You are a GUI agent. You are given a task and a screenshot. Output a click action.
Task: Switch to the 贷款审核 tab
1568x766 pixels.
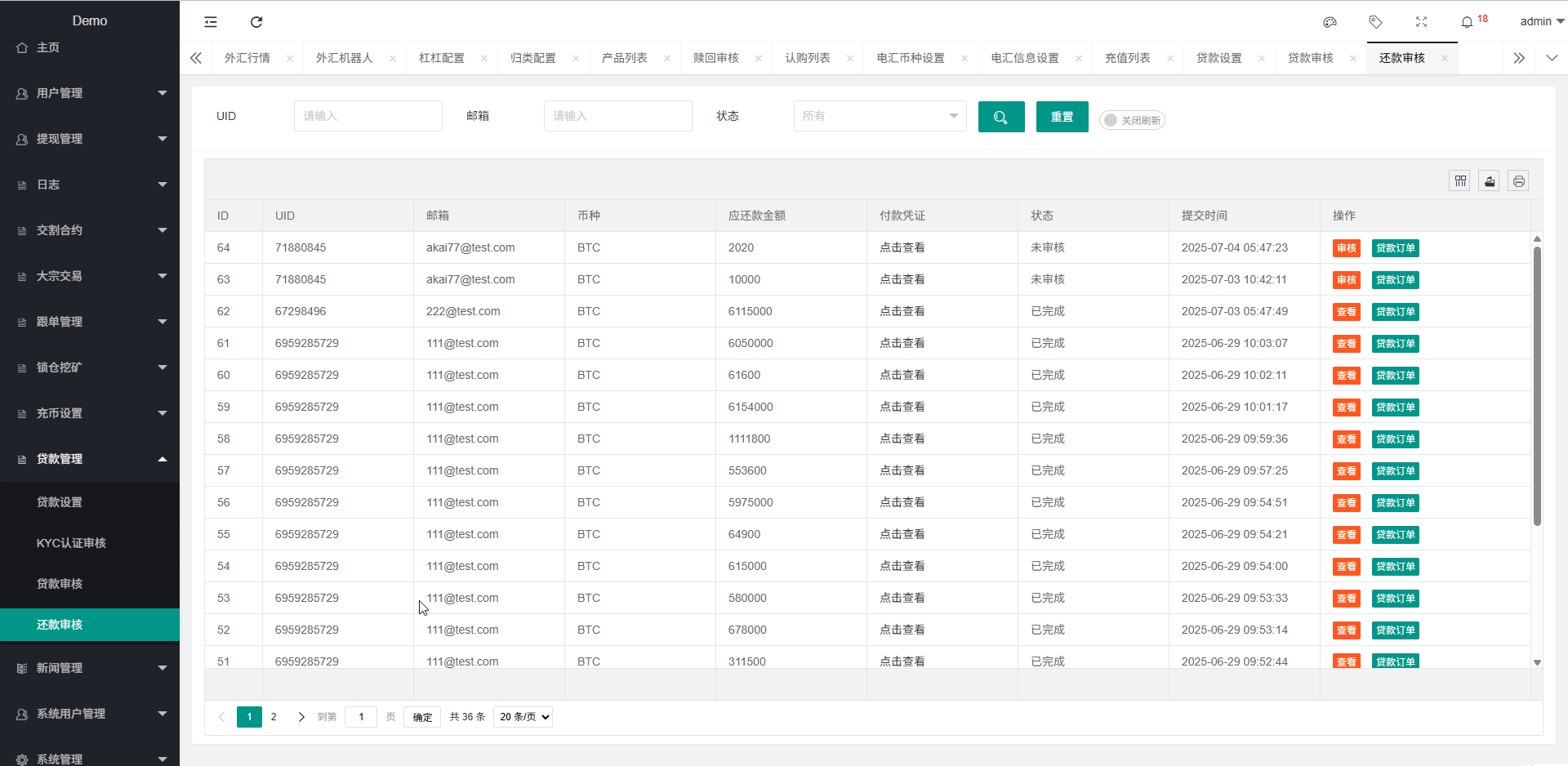[1310, 58]
